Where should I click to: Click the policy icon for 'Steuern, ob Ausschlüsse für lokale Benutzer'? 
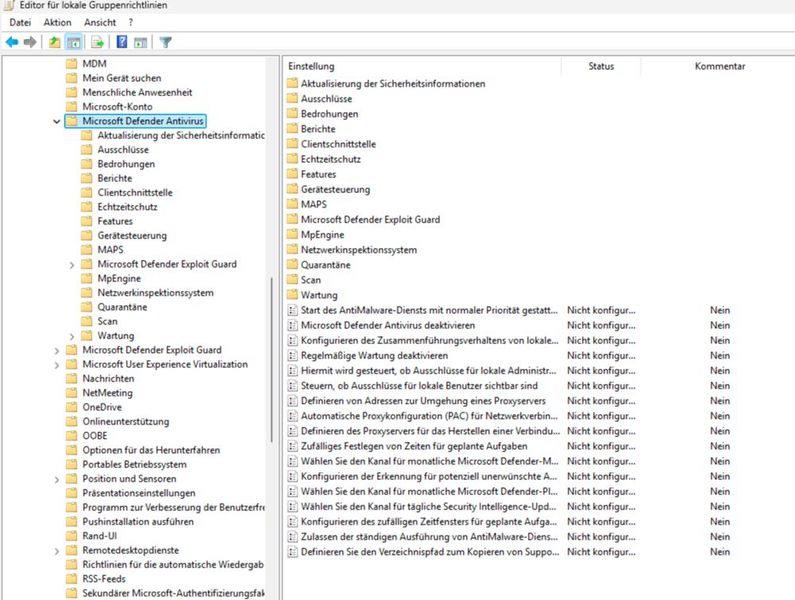[293, 385]
